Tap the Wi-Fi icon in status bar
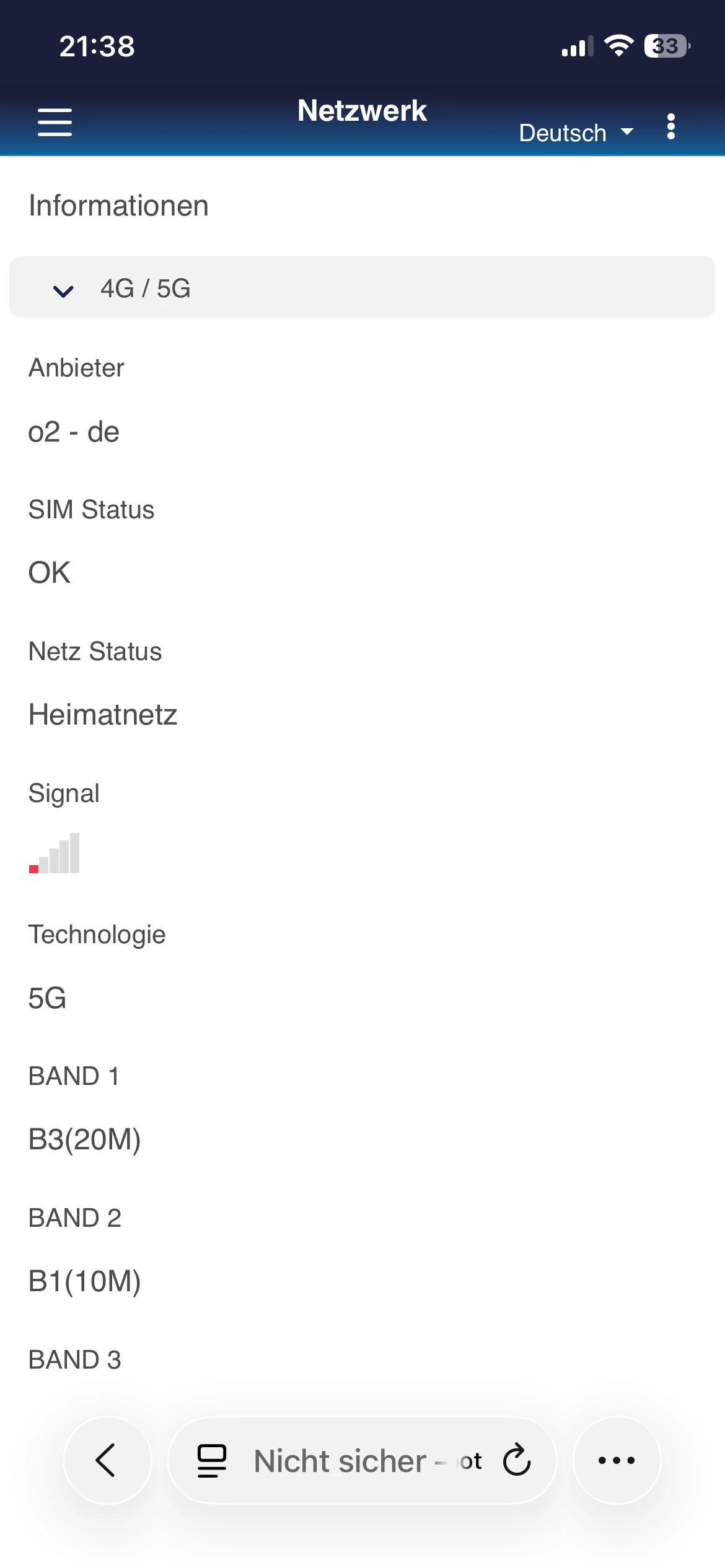The height and width of the screenshot is (1568, 725). click(618, 46)
